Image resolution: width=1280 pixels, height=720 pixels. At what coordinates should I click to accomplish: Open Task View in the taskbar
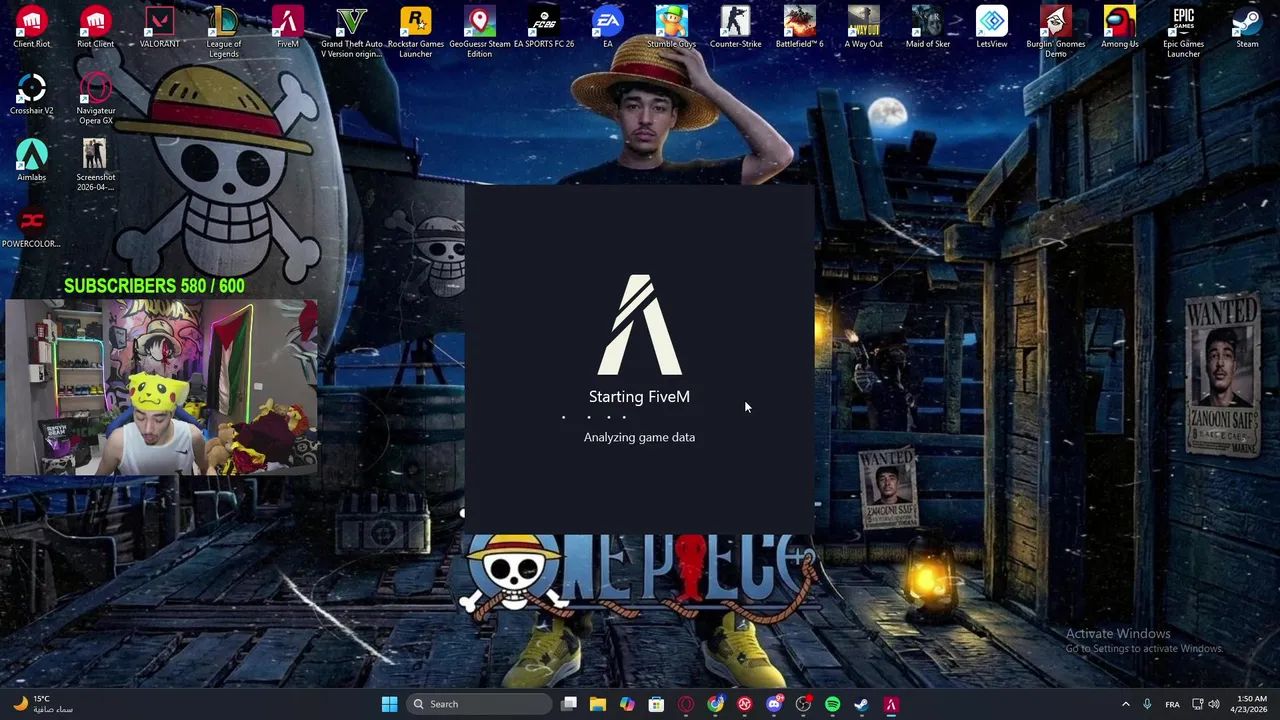[x=569, y=704]
